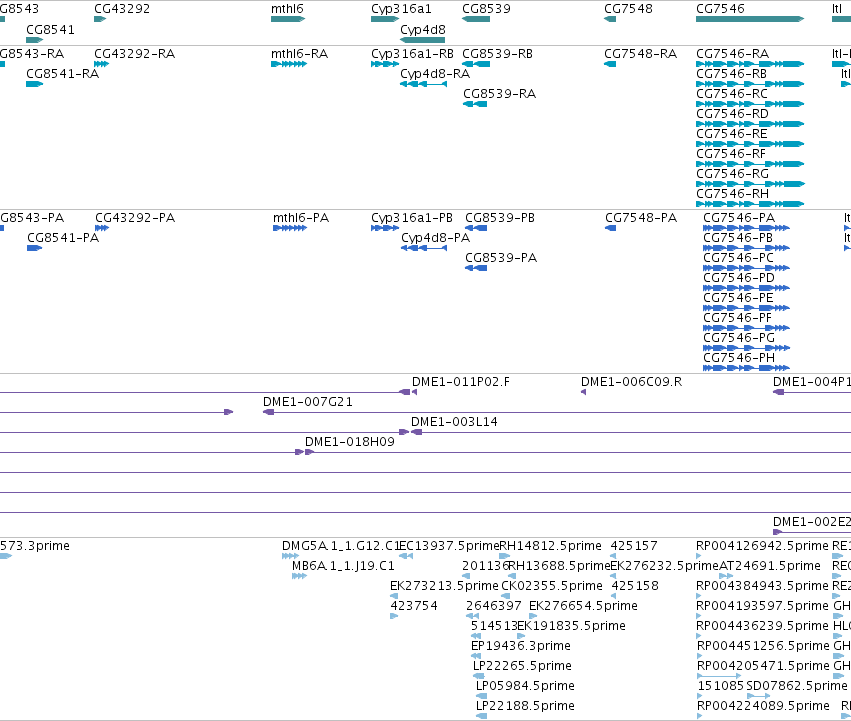Select protein CG7546-PA

click(739, 218)
